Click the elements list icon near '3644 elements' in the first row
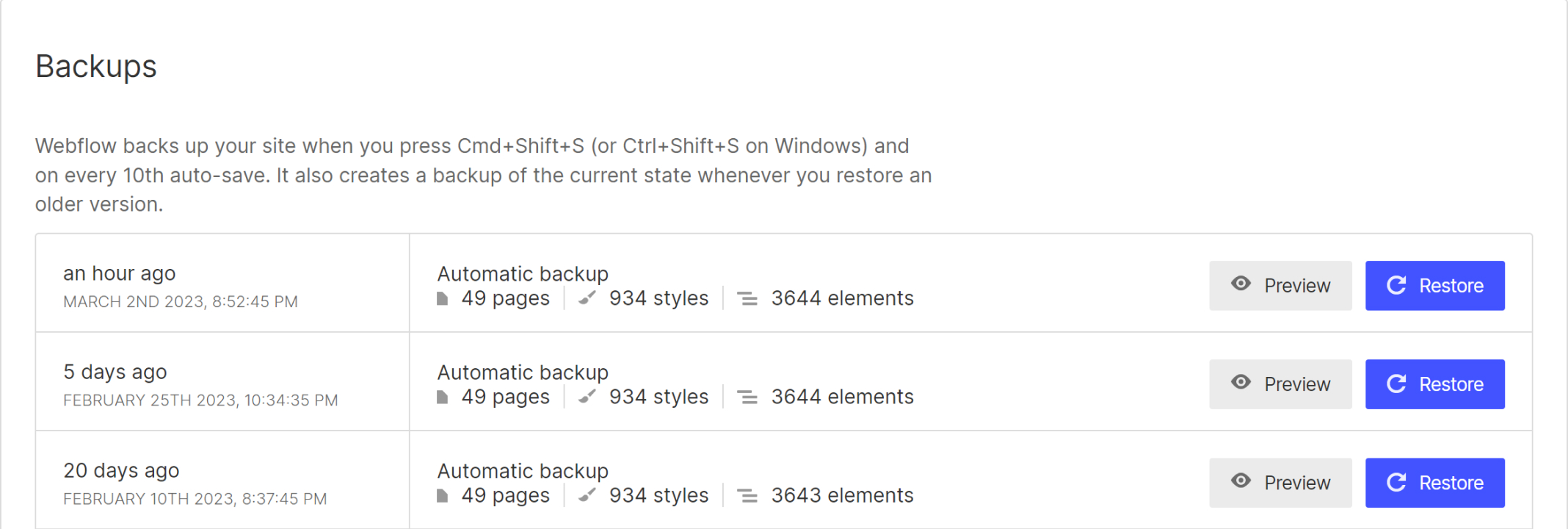Image resolution: width=1568 pixels, height=529 pixels. pyautogui.click(x=748, y=298)
